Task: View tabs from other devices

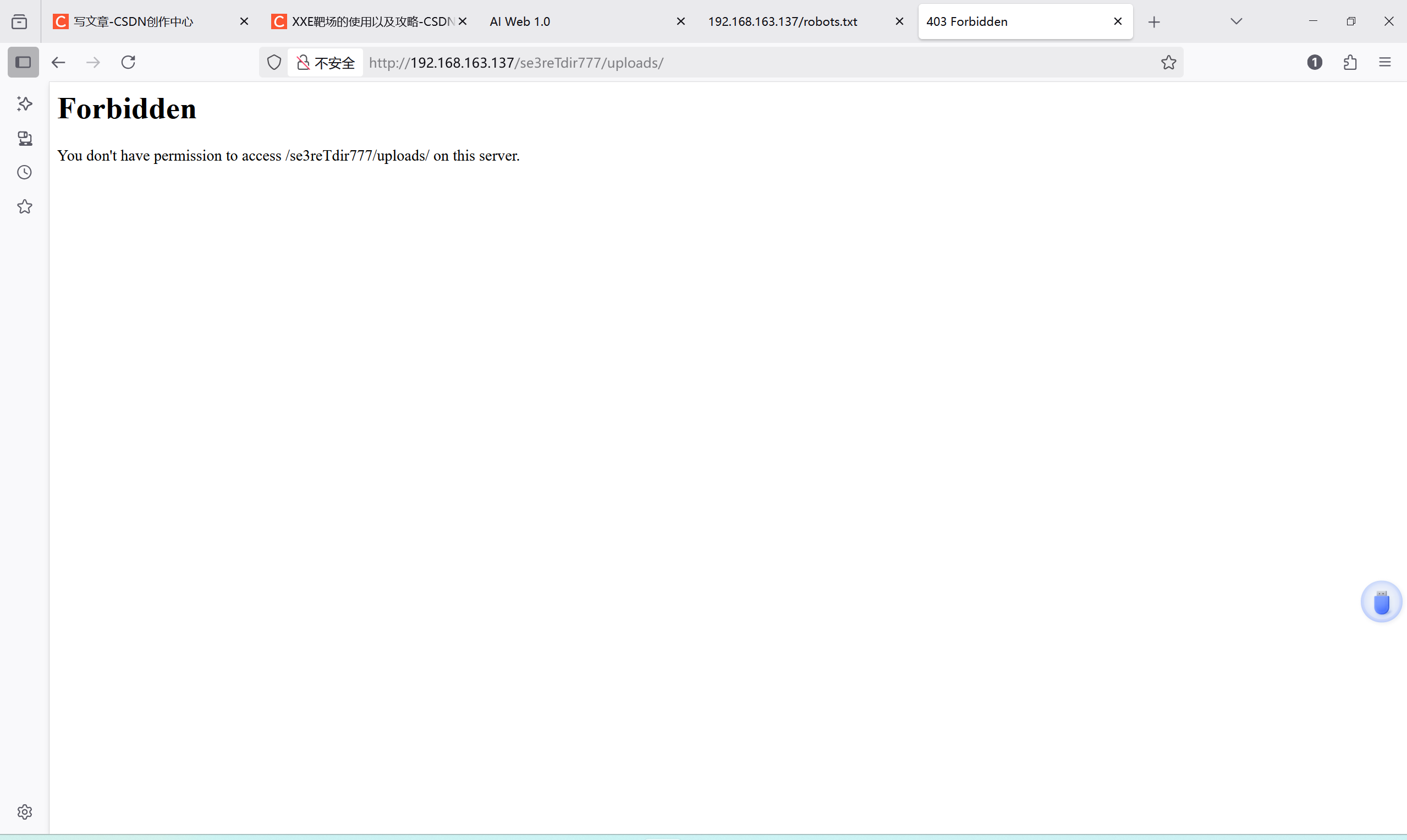Action: click(x=24, y=139)
